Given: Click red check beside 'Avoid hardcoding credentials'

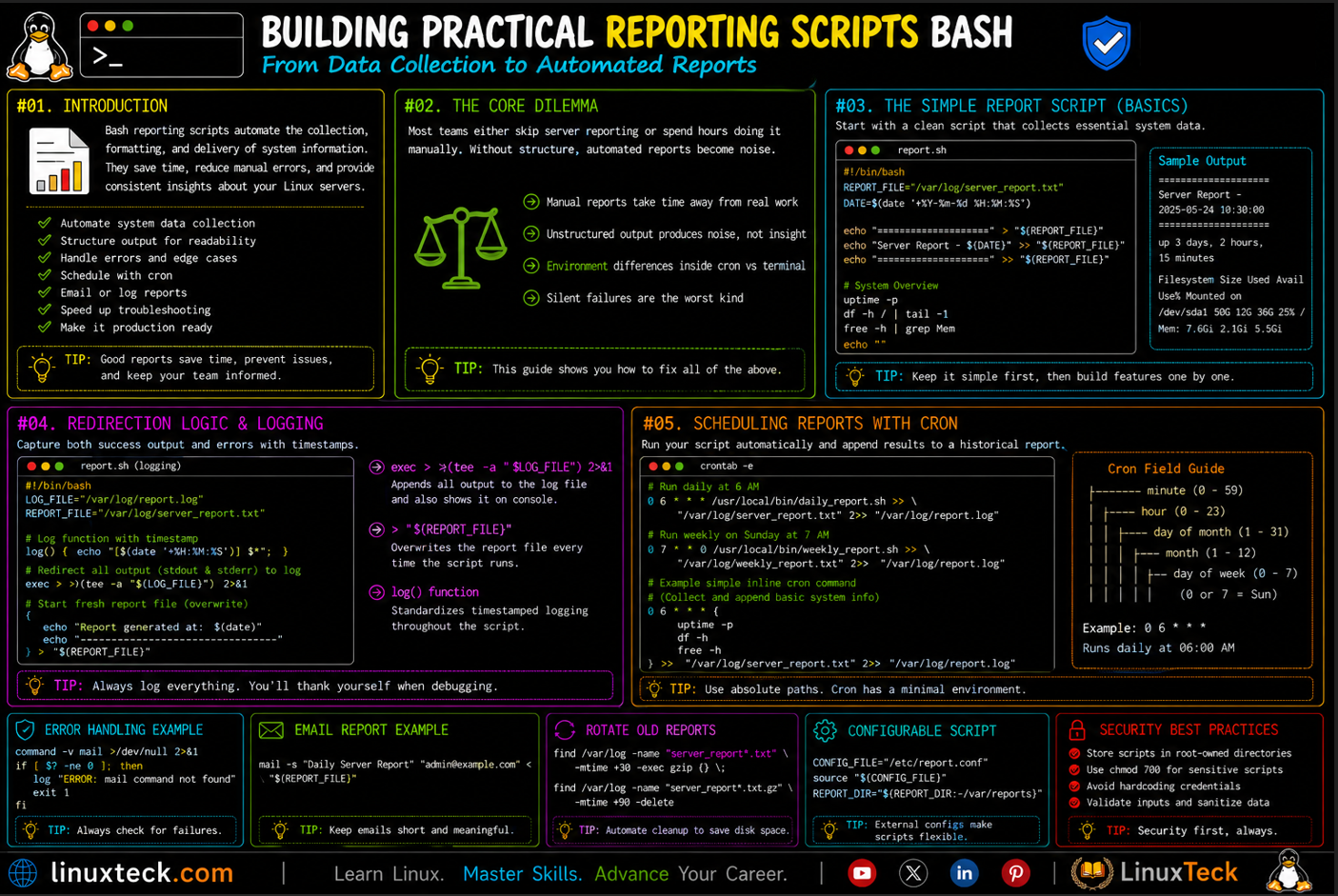Looking at the screenshot, I should pos(1074,786).
